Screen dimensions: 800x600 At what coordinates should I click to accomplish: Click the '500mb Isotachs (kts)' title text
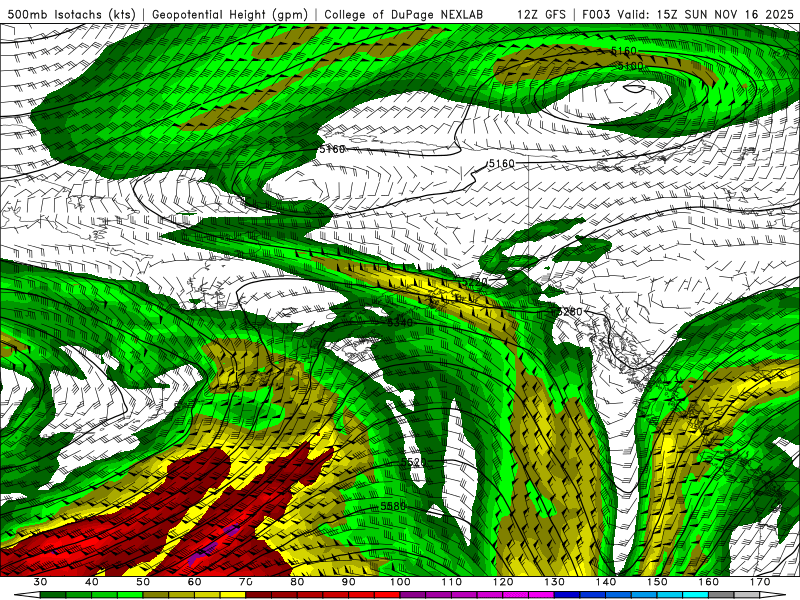(71, 15)
